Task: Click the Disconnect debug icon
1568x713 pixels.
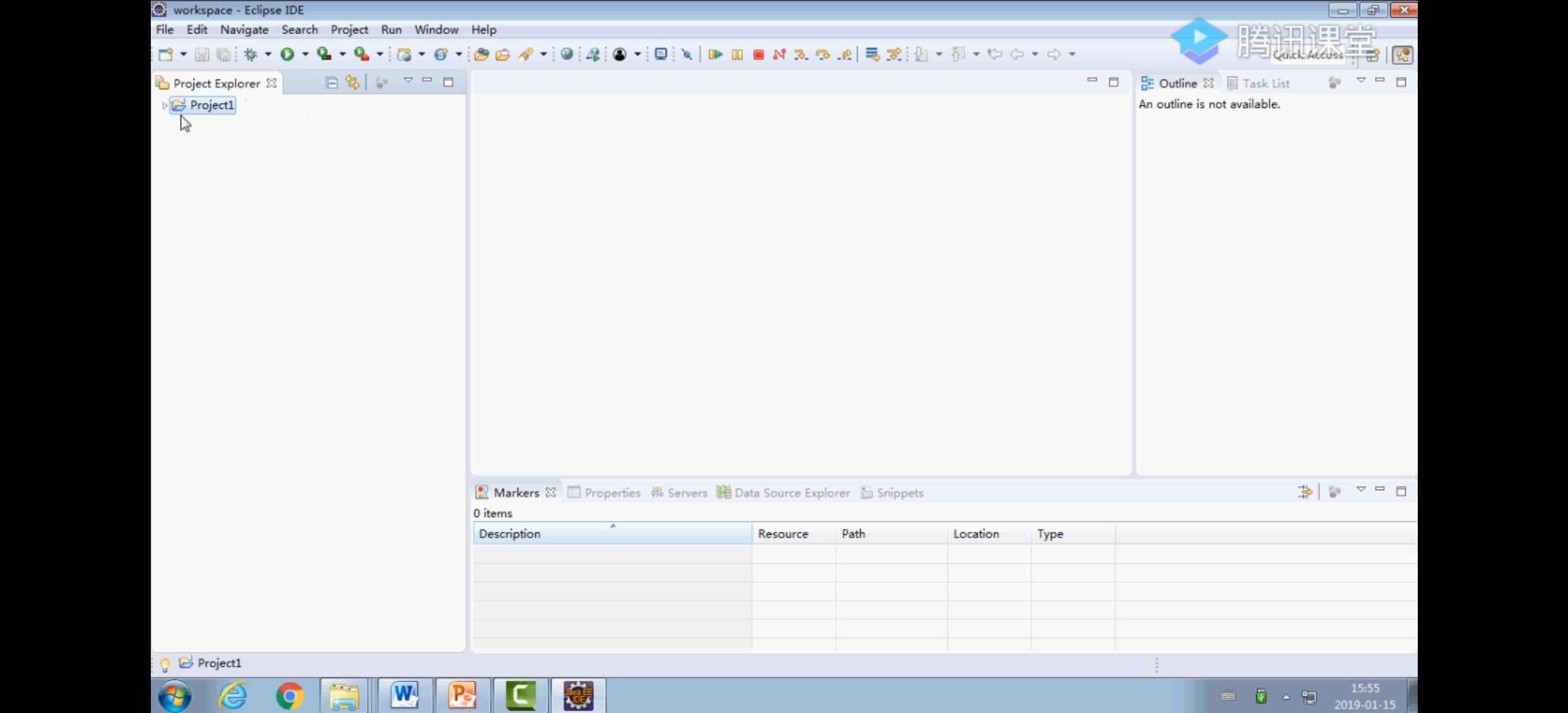Action: coord(780,54)
